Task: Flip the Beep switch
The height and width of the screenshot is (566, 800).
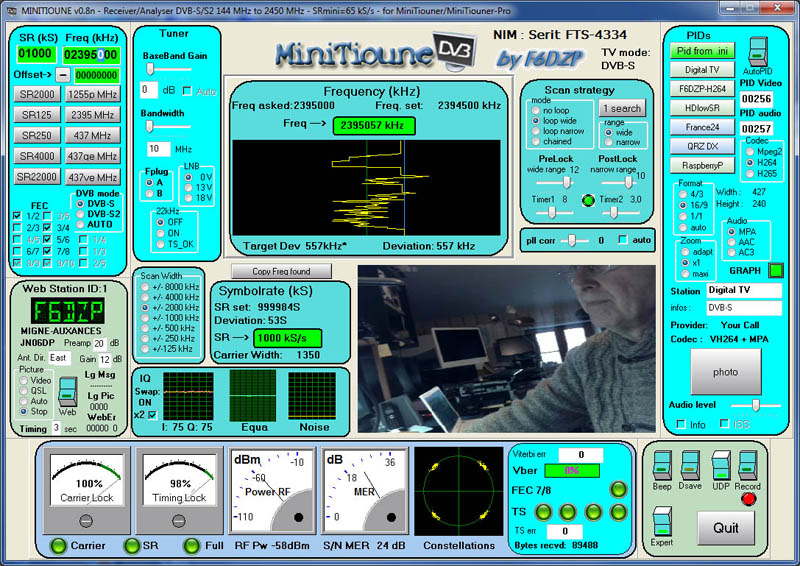Action: (x=662, y=465)
